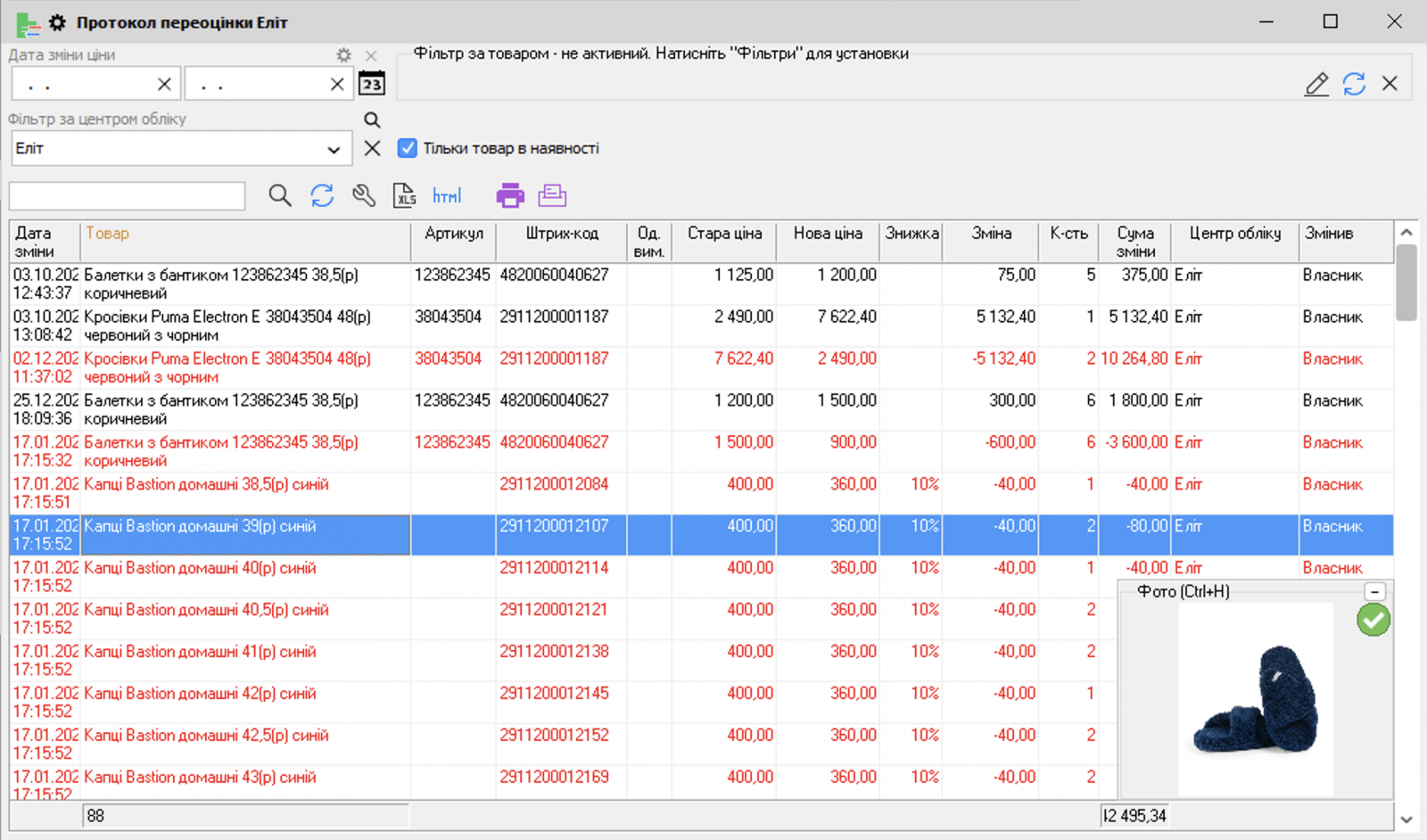Export the protocol to html
Image resolution: width=1427 pixels, height=840 pixels.
tap(447, 195)
